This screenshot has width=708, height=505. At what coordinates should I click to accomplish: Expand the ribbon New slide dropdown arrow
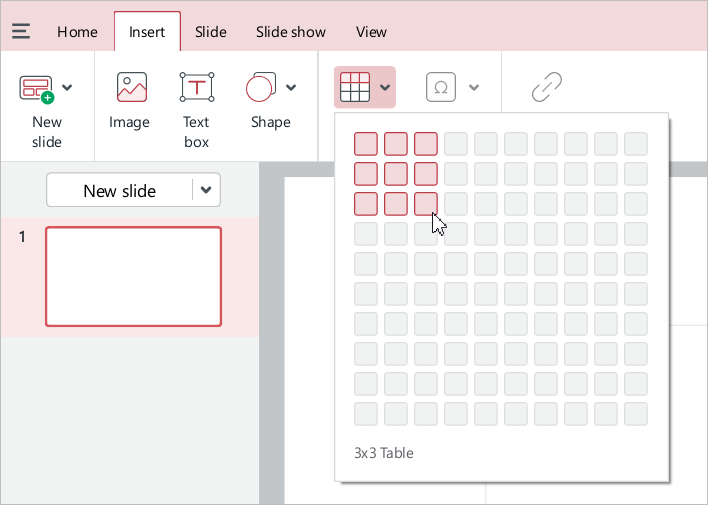[x=67, y=88]
